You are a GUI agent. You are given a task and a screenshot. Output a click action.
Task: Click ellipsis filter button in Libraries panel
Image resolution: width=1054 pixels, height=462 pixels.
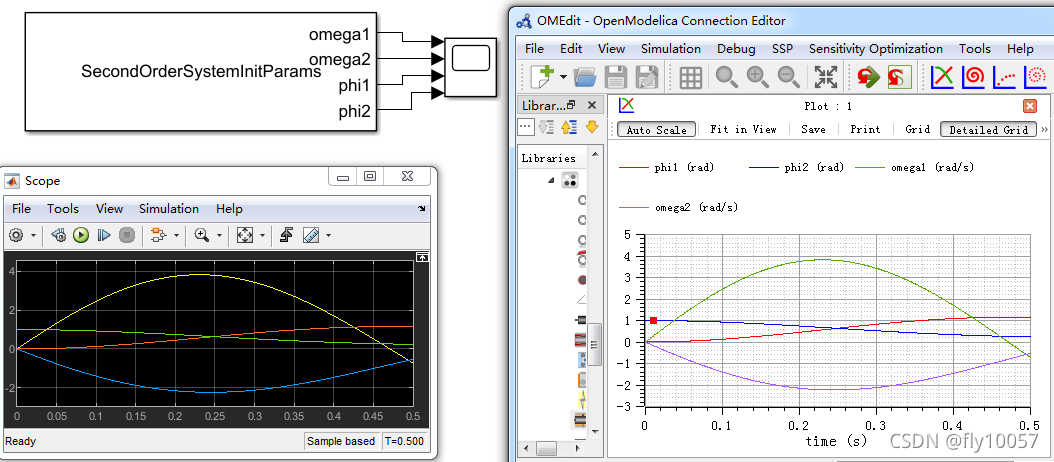point(526,126)
